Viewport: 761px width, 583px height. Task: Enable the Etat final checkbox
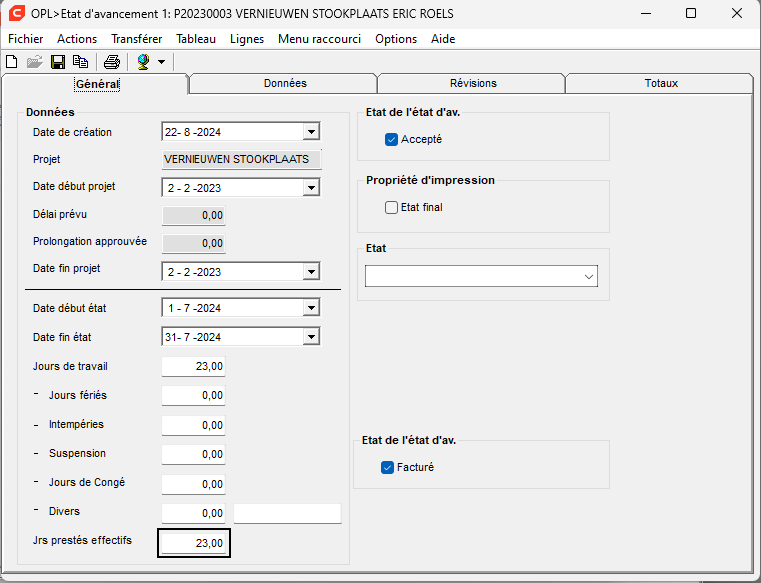pyautogui.click(x=391, y=208)
